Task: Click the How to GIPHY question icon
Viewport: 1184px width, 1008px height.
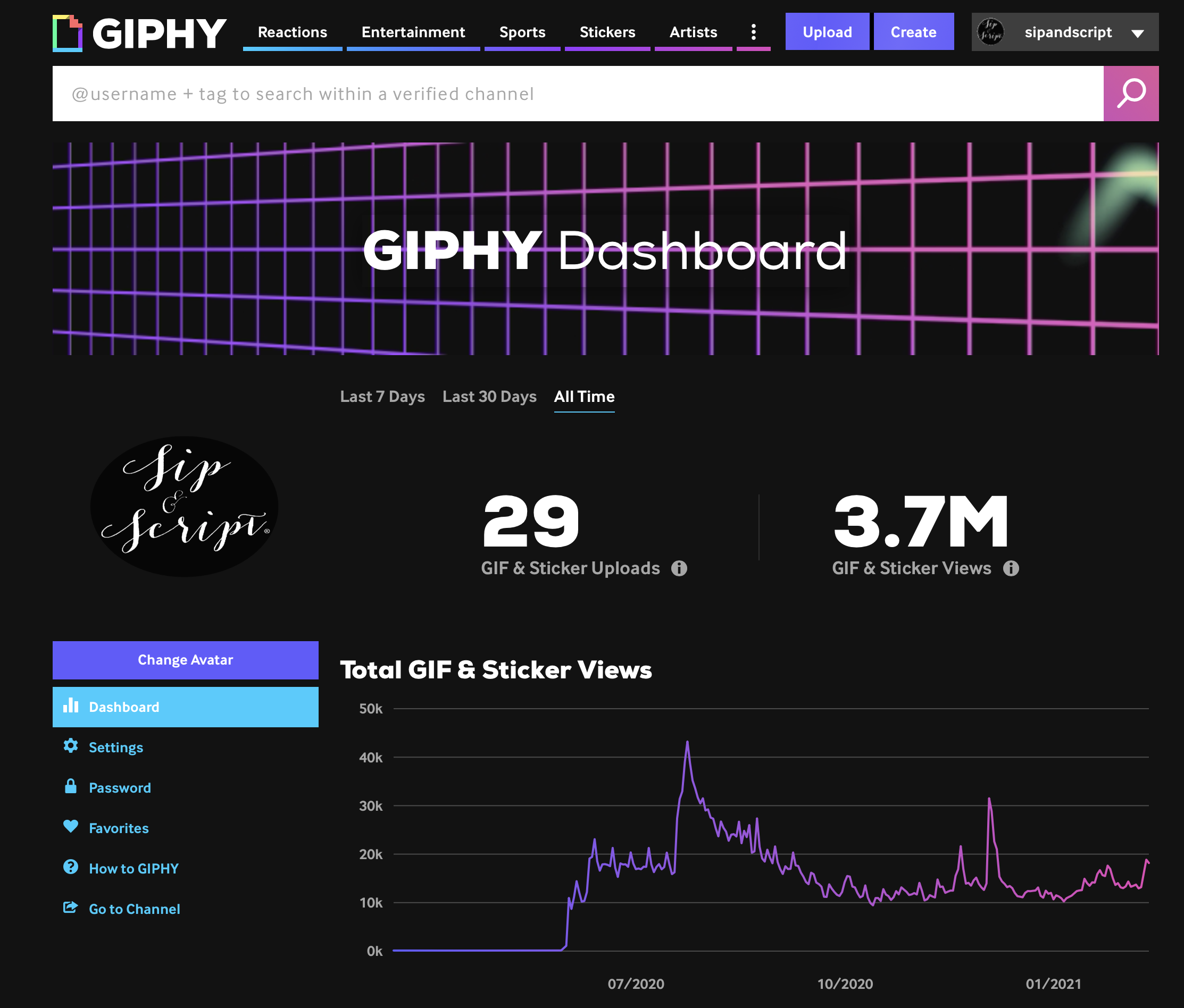Action: [71, 867]
